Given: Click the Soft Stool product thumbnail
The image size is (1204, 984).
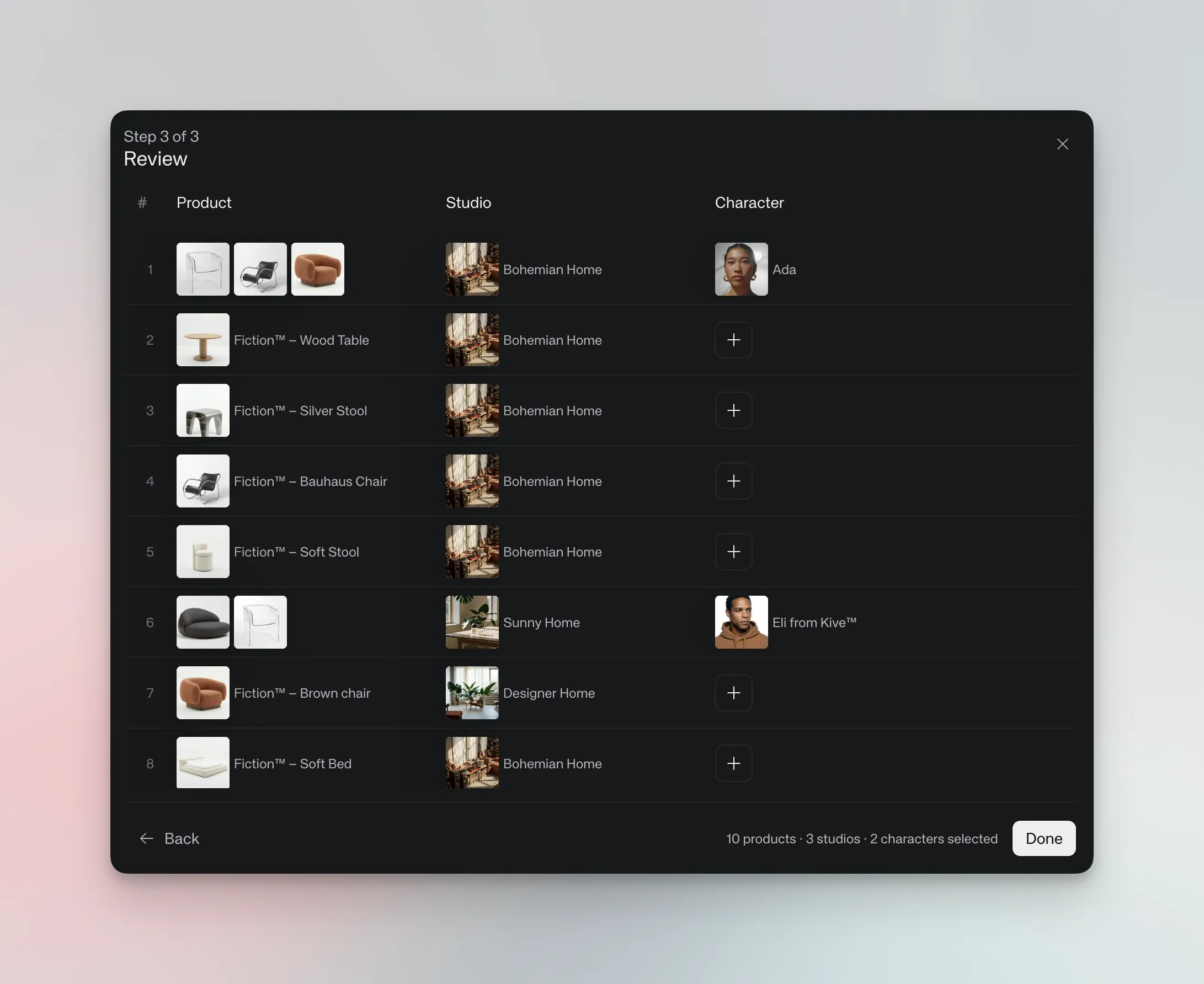Looking at the screenshot, I should (x=203, y=552).
